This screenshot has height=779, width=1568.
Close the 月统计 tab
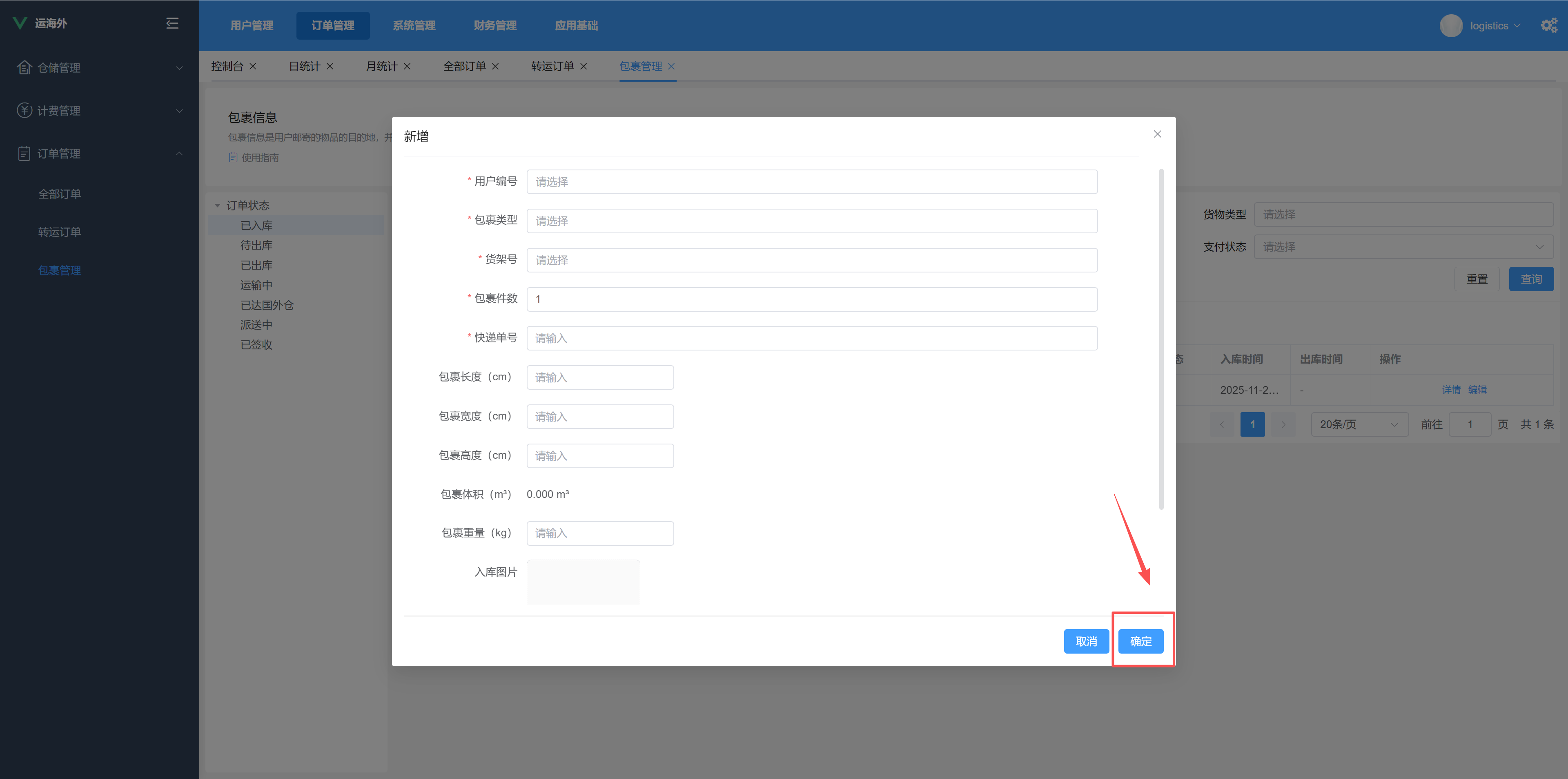[x=407, y=67]
